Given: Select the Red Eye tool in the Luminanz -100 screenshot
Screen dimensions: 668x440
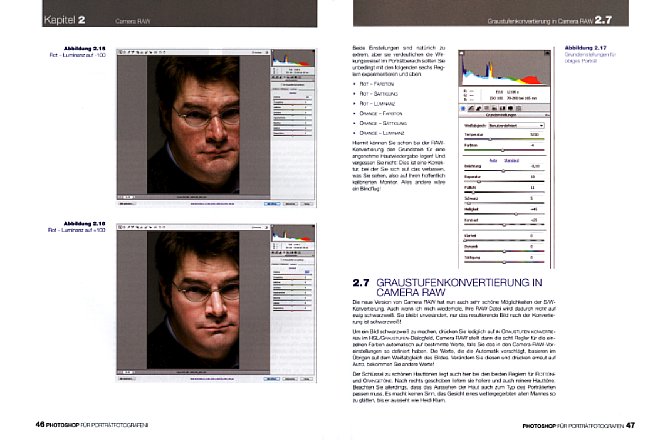Looking at the screenshot, I should (x=150, y=52).
